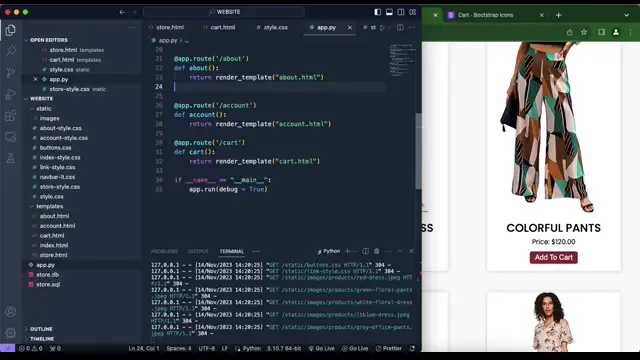Click Prettier in status bar
Viewport: 640px width, 360px height.
[389, 349]
